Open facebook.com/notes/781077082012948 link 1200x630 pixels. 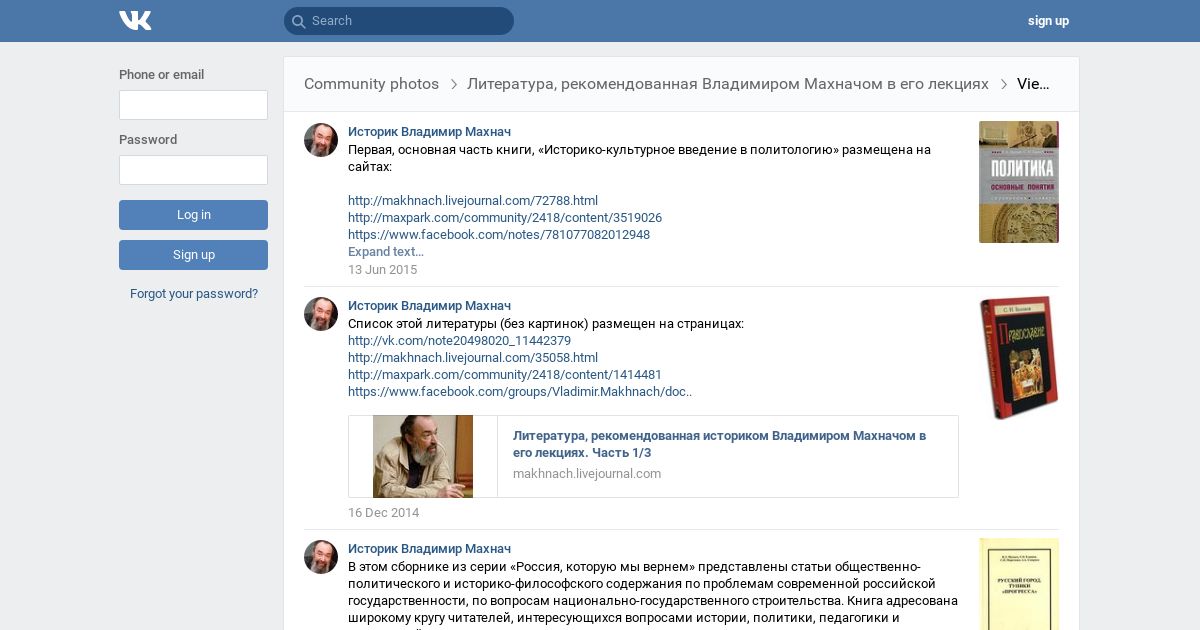coord(499,235)
